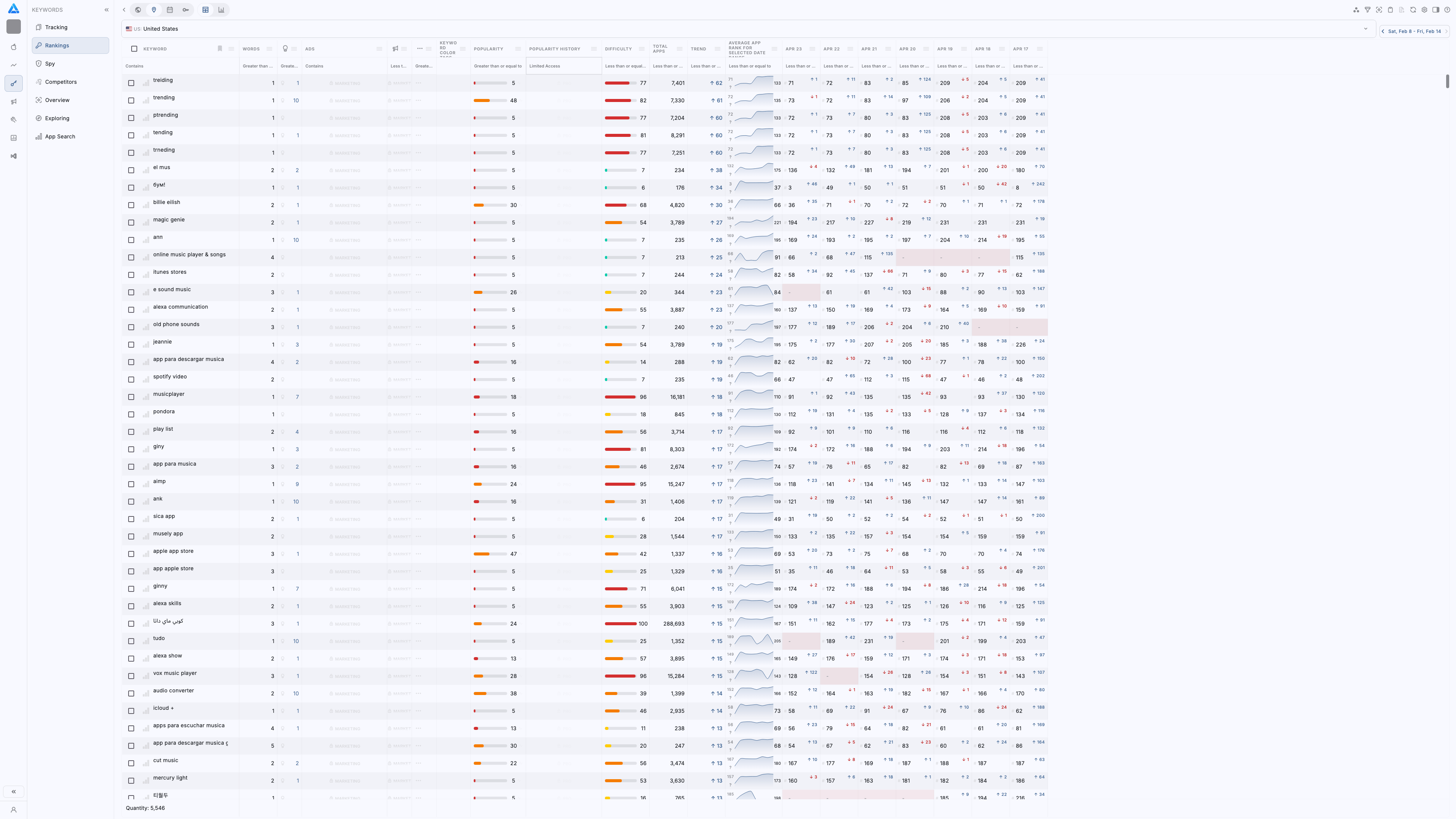Open the App Search menu item
This screenshot has width=1456, height=819.
60,136
